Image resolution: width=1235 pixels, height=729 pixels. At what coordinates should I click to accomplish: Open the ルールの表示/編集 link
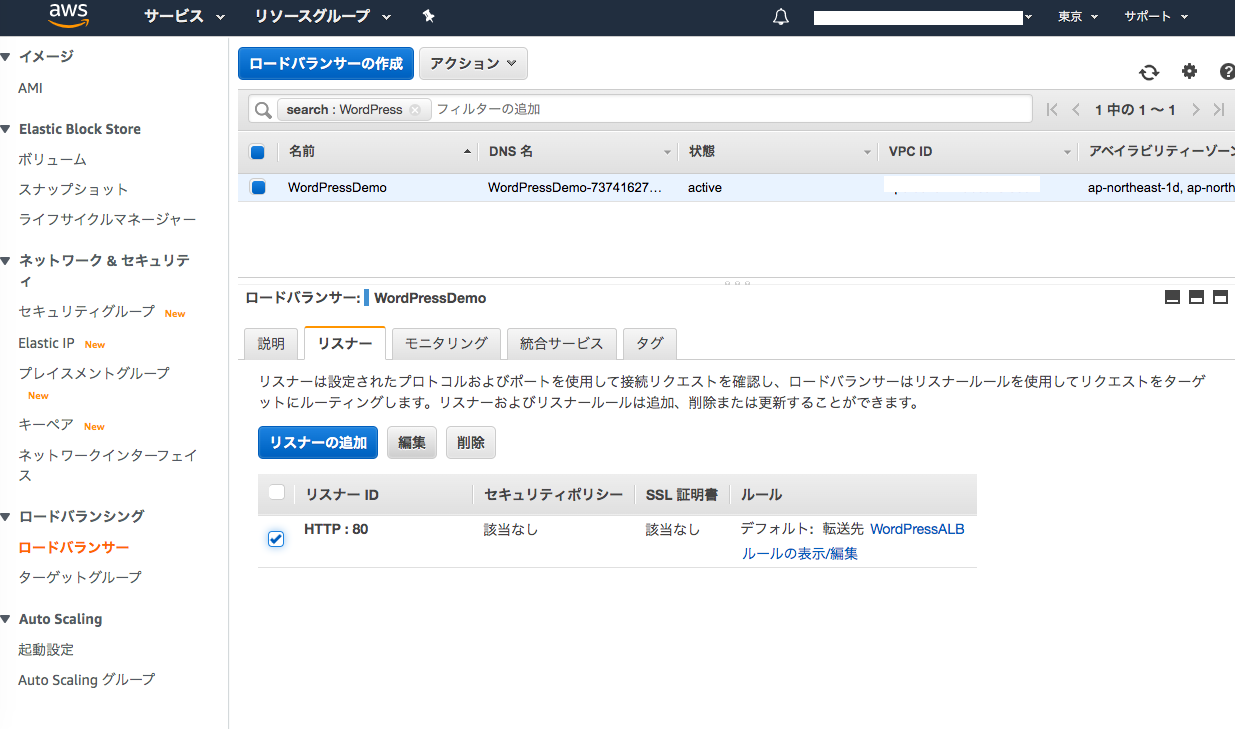click(799, 553)
